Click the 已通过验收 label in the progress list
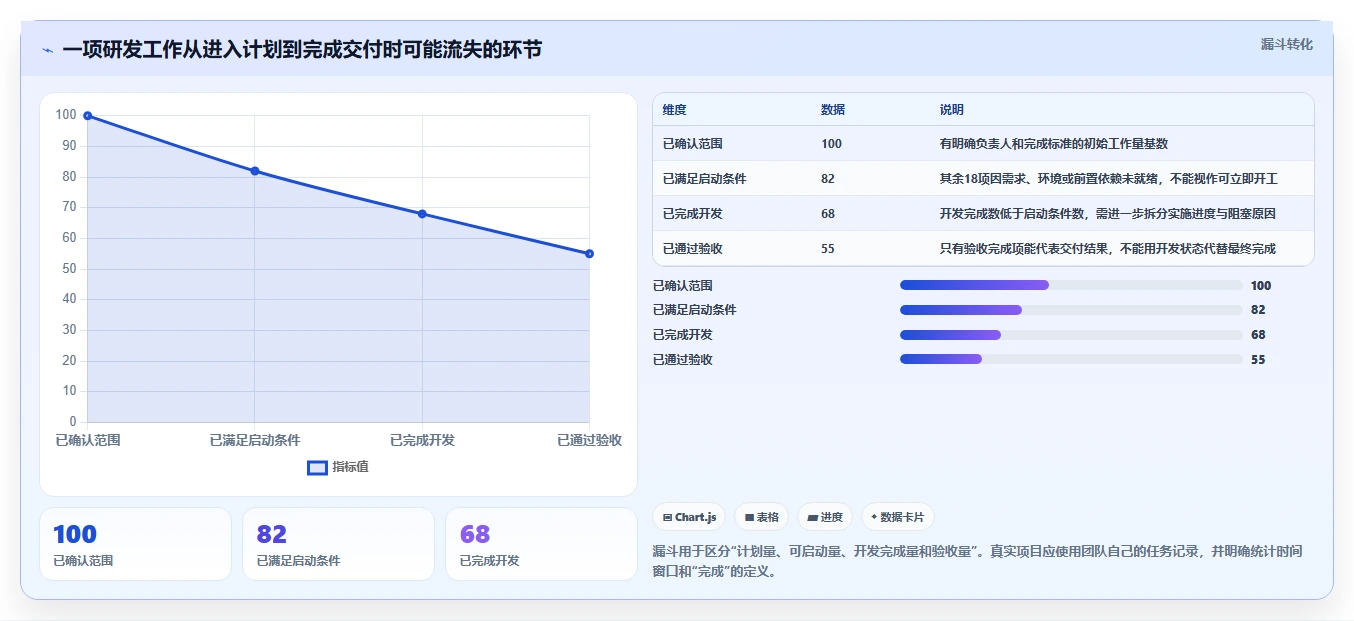This screenshot has height=621, width=1354. (683, 360)
